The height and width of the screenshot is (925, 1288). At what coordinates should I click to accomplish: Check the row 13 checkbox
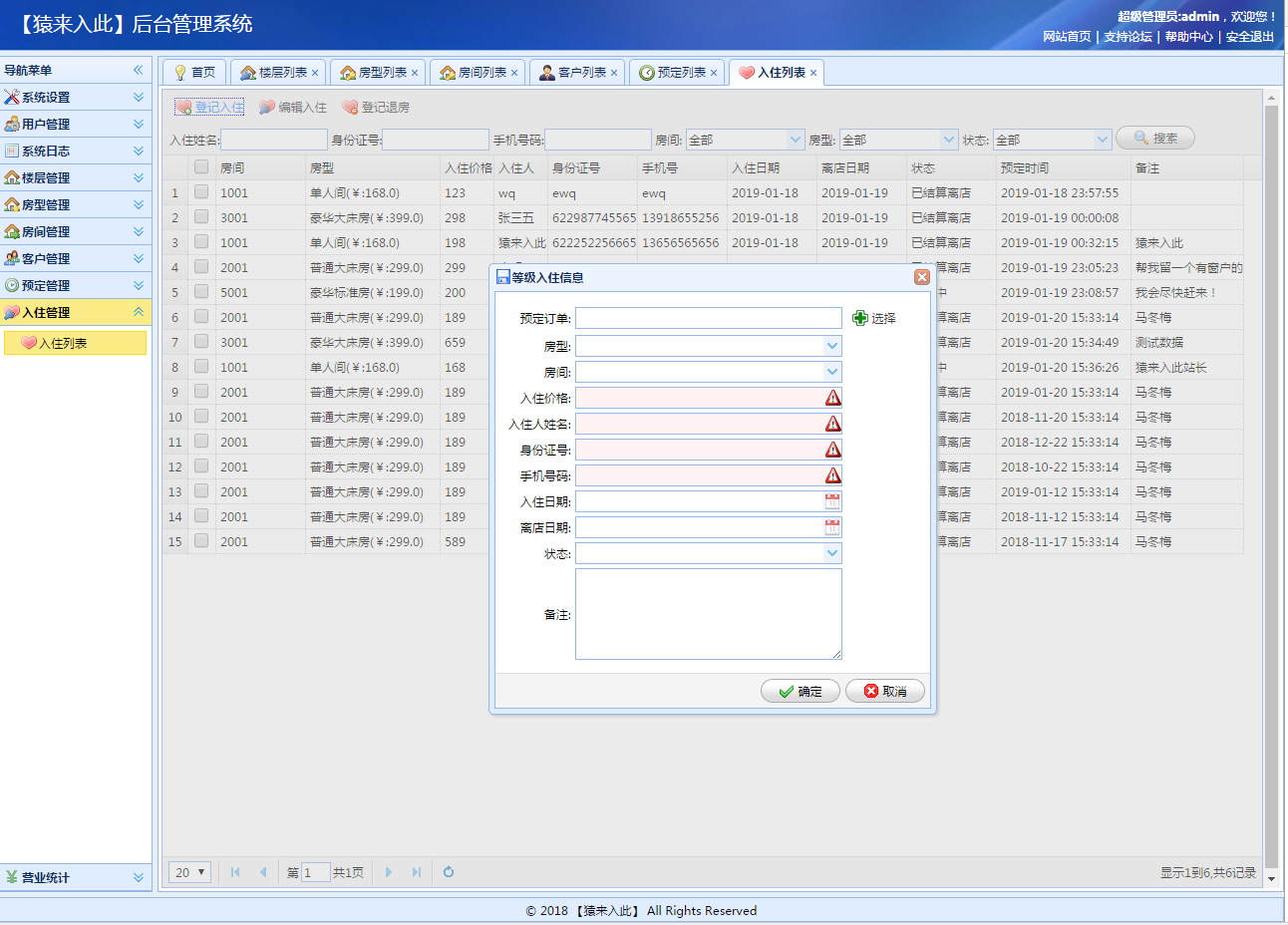click(x=201, y=491)
